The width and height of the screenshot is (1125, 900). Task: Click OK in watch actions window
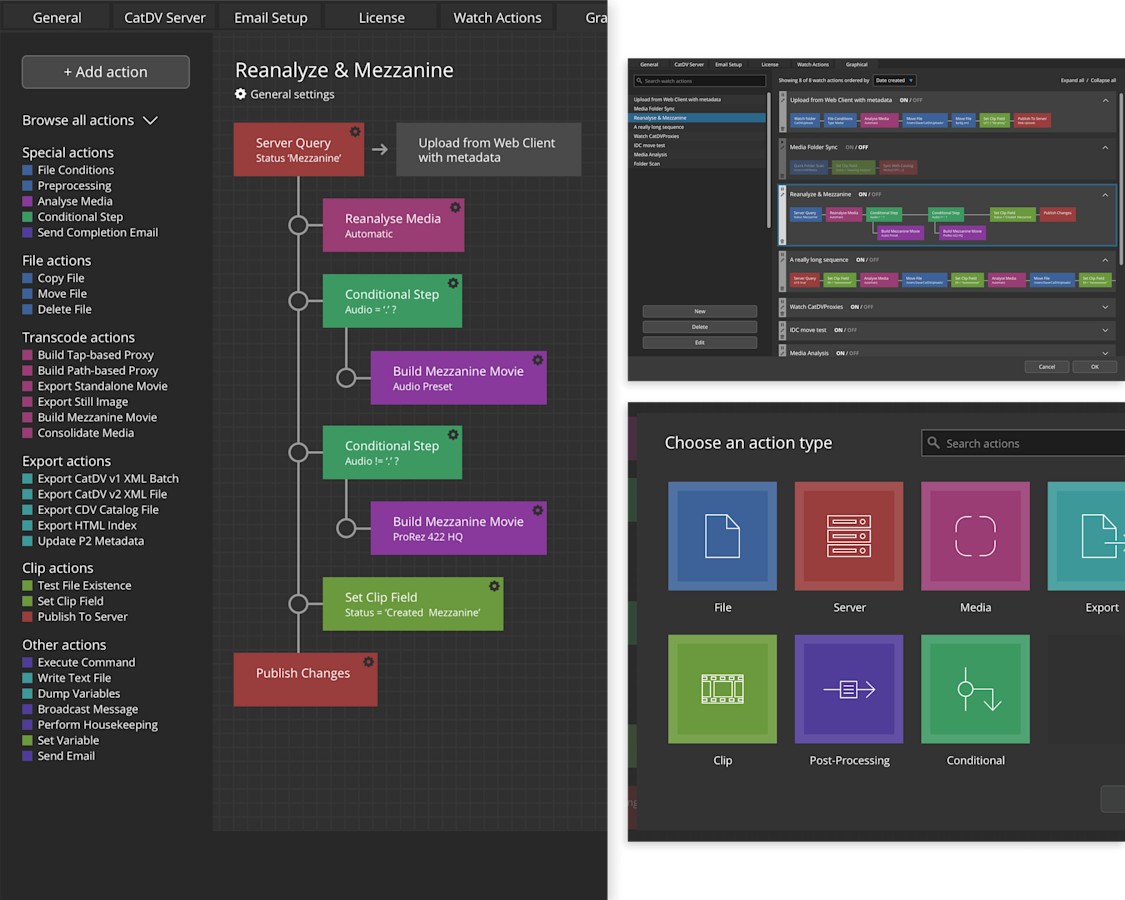1095,367
